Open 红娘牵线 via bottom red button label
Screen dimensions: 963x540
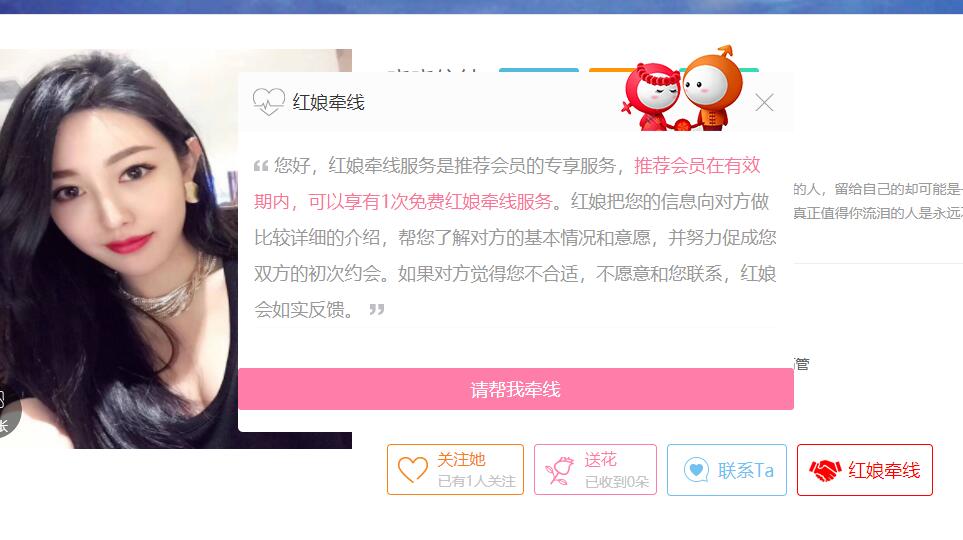click(x=884, y=471)
